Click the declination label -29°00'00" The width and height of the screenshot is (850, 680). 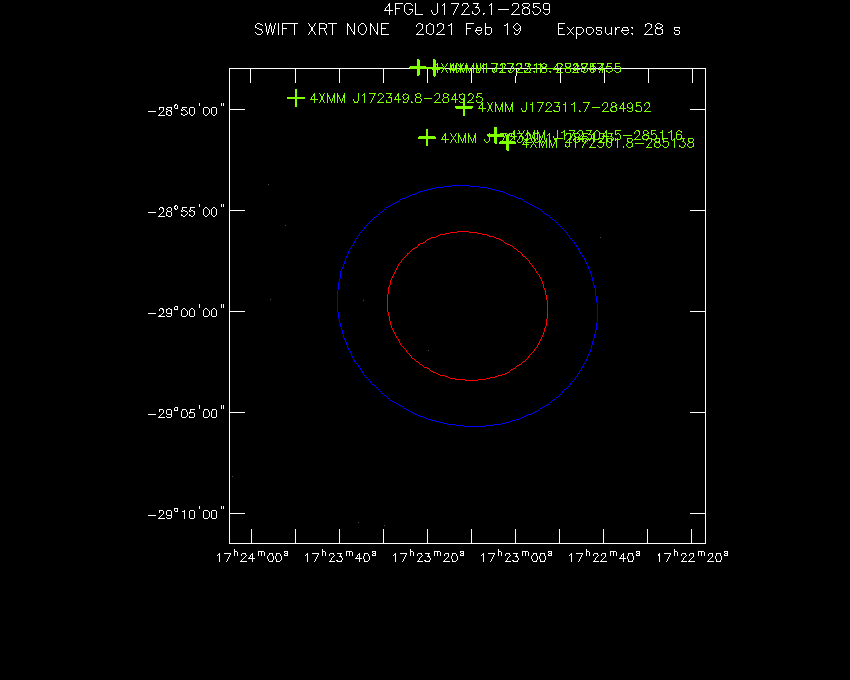(x=186, y=312)
